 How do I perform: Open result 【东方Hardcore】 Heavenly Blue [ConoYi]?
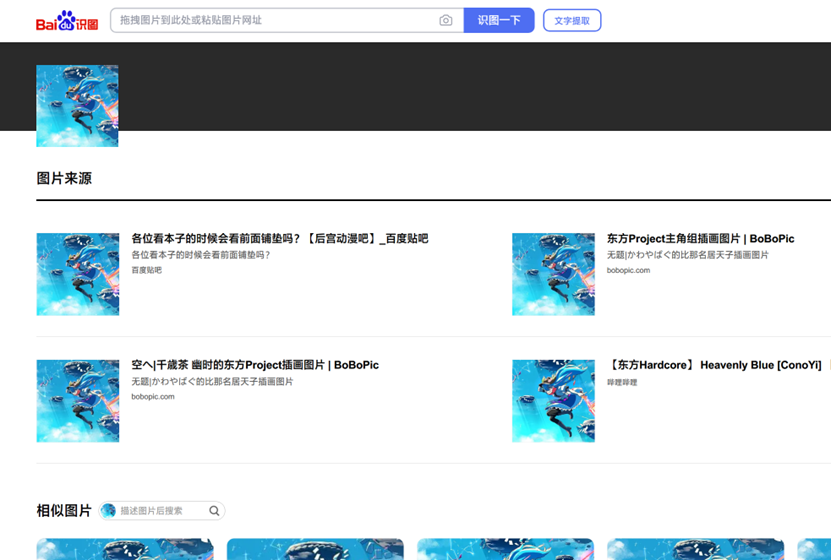[714, 365]
